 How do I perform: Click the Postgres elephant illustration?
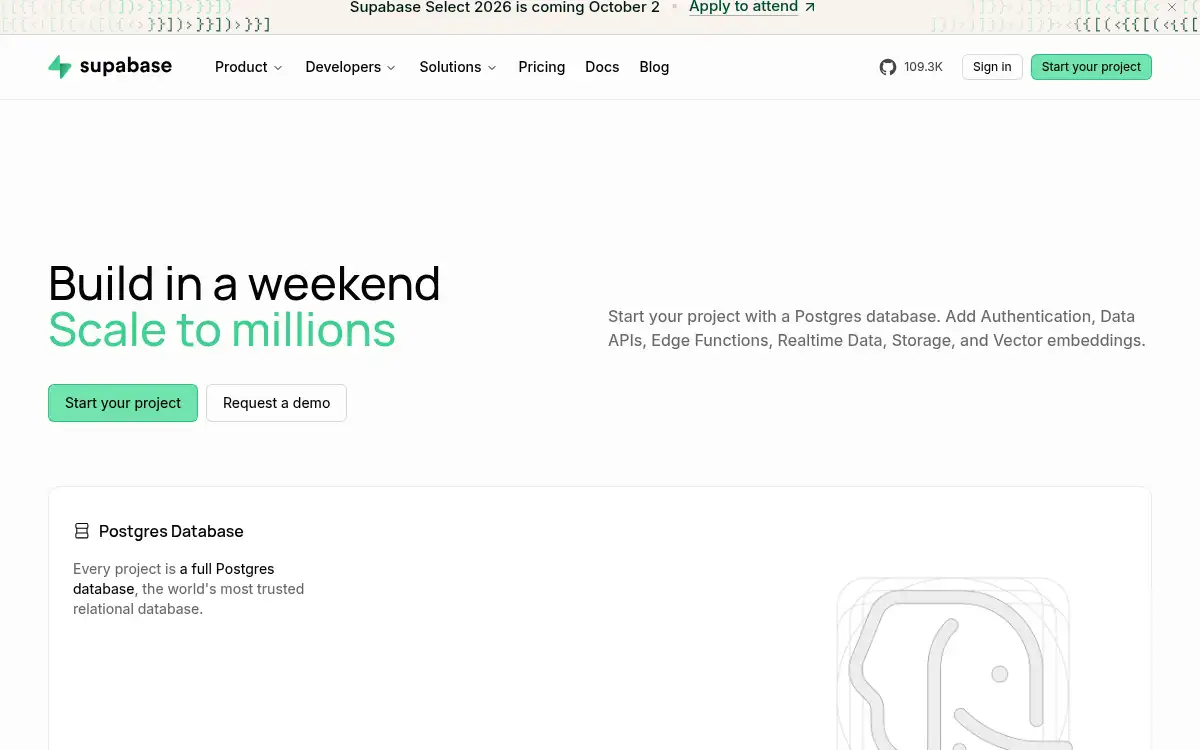point(953,664)
